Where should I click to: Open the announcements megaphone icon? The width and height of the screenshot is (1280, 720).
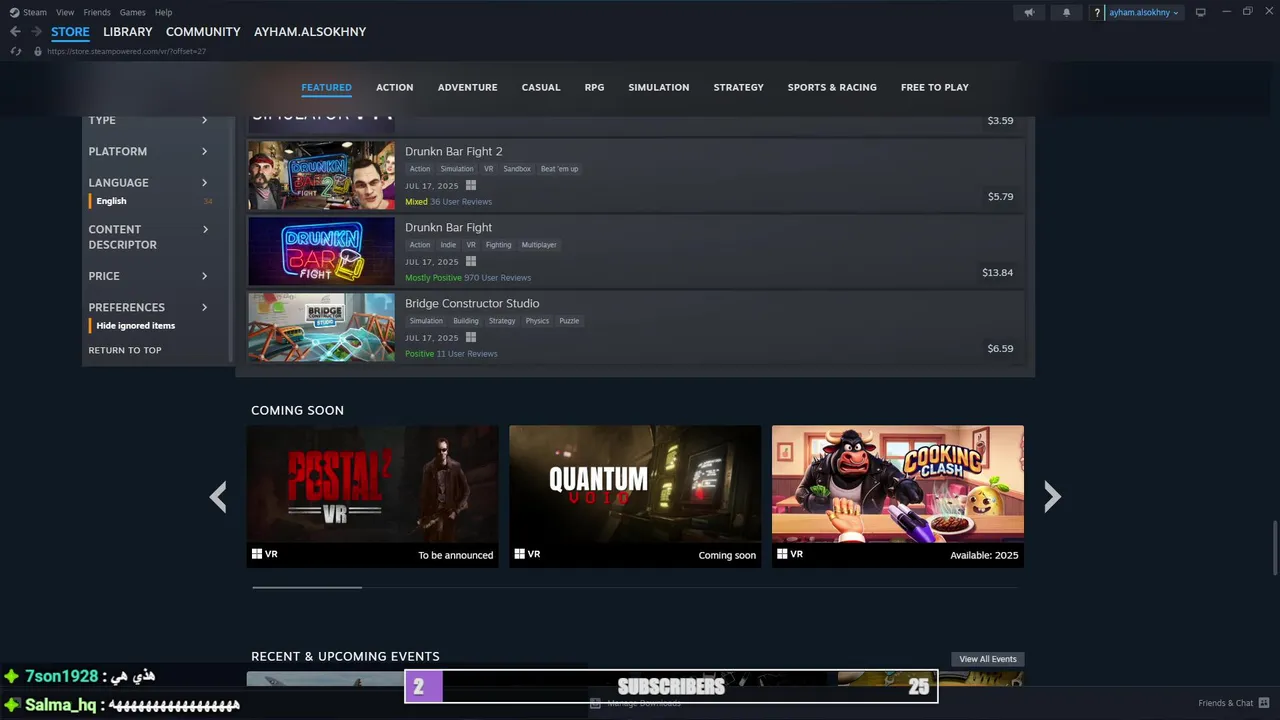click(x=1029, y=12)
